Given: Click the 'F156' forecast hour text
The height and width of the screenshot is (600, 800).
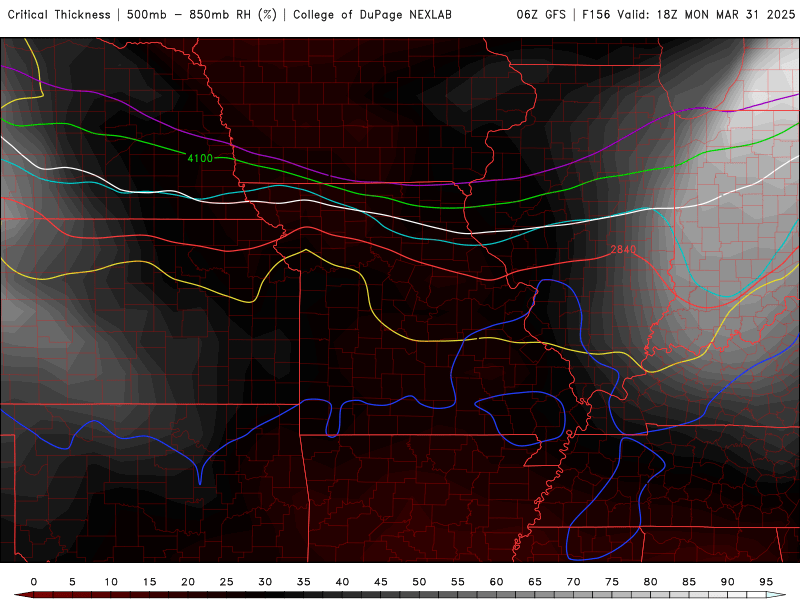Looking at the screenshot, I should tap(596, 15).
